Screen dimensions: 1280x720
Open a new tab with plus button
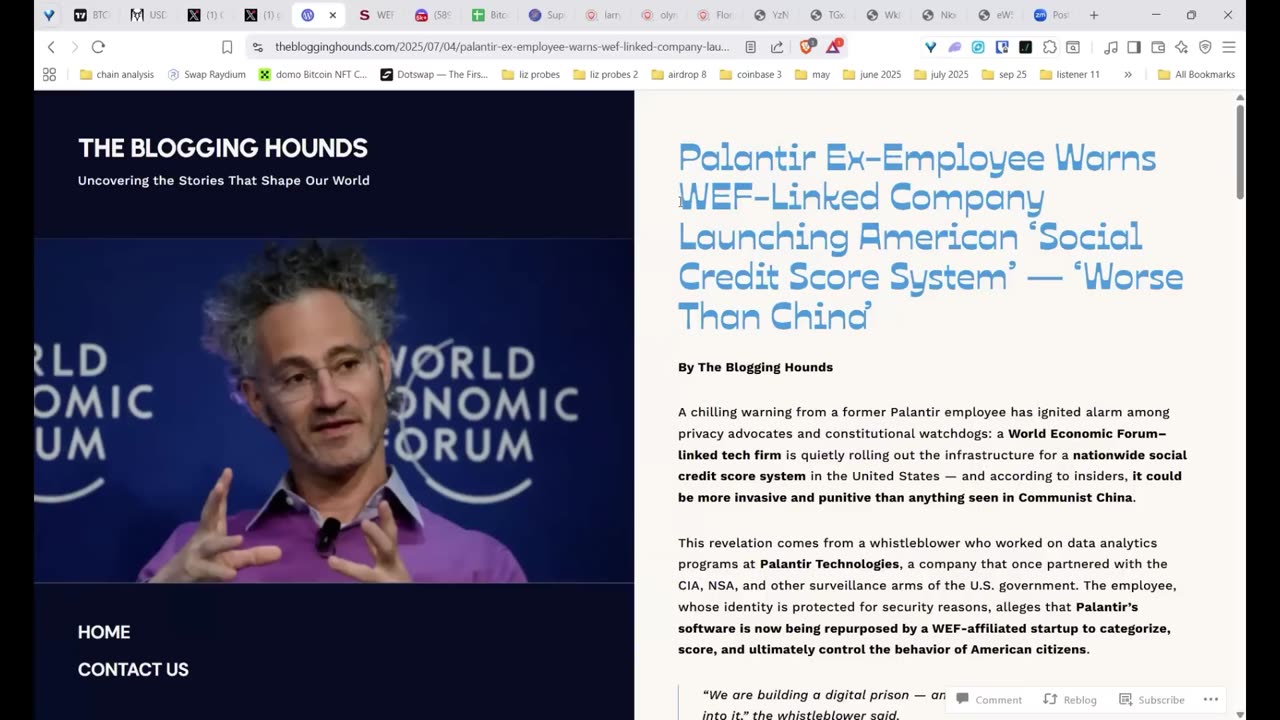pos(1094,15)
